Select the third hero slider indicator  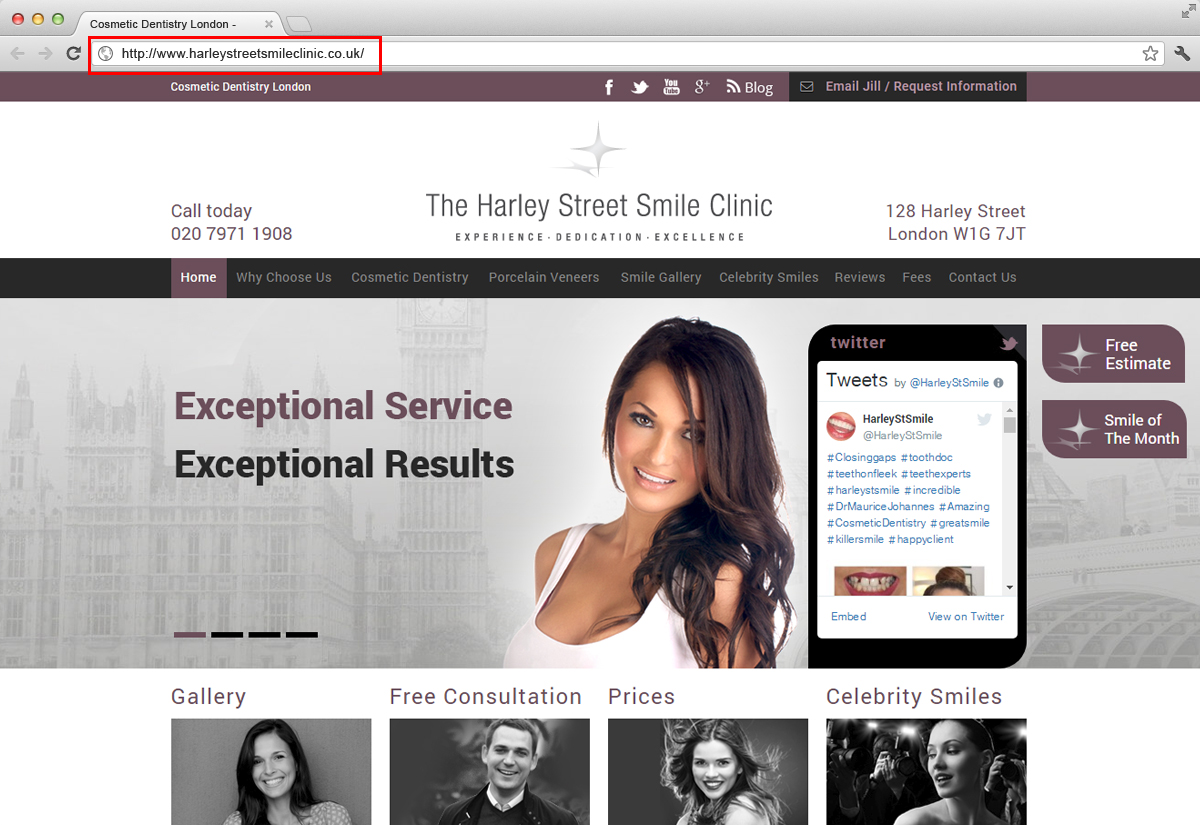pyautogui.click(x=264, y=635)
